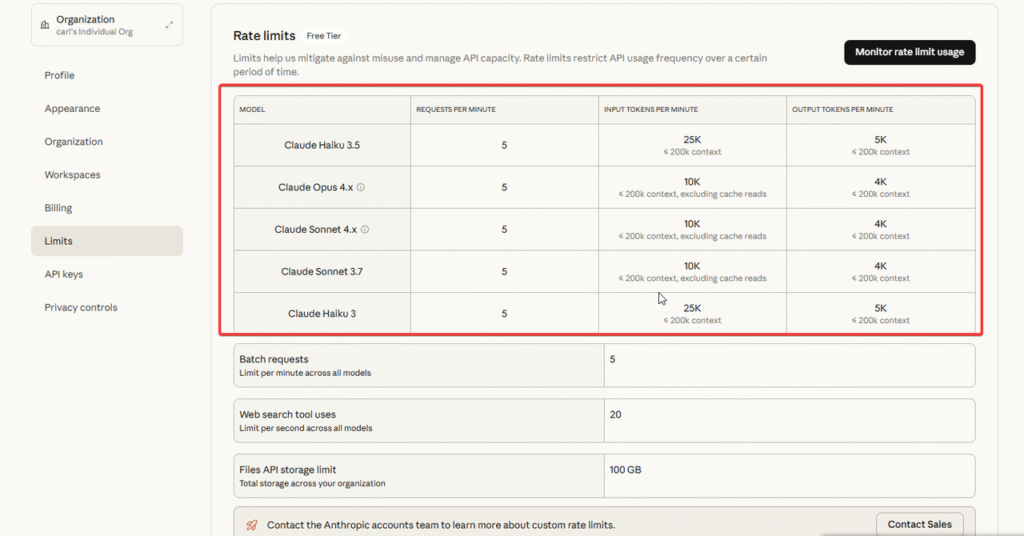Open the API keys page
1024x536 pixels.
tap(63, 274)
